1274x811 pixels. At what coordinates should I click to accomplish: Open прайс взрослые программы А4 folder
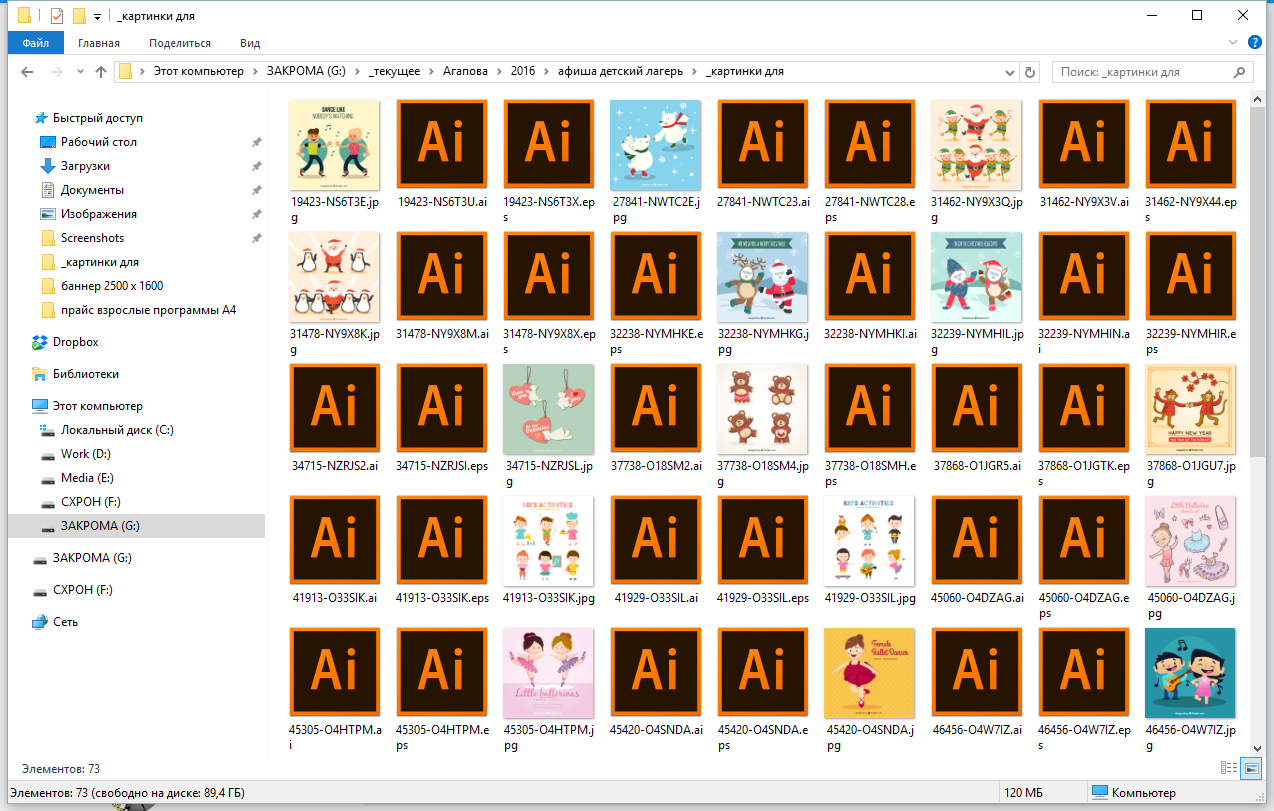[x=148, y=310]
